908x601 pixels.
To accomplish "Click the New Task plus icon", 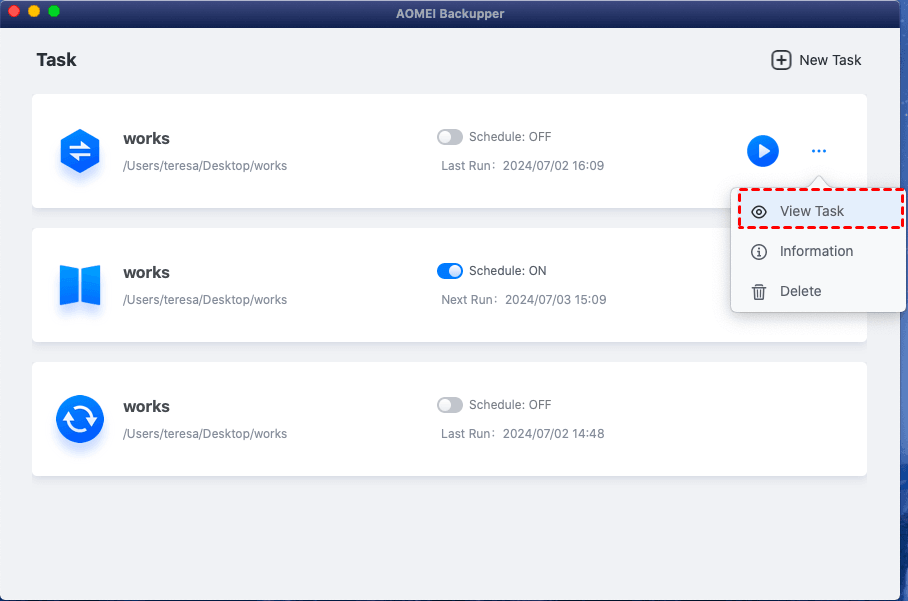I will 781,60.
